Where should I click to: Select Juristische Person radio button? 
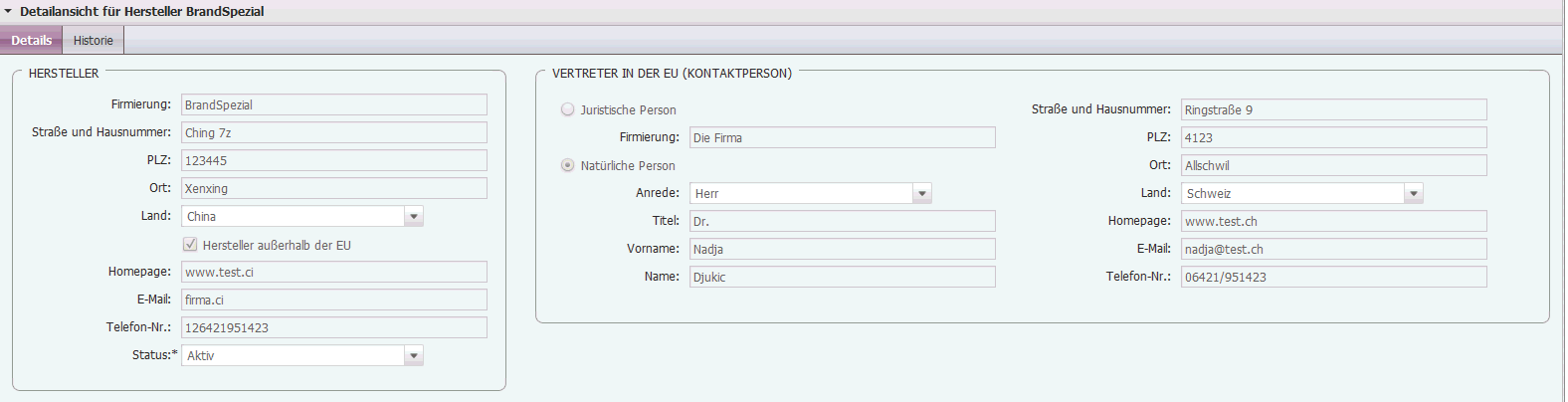point(568,109)
